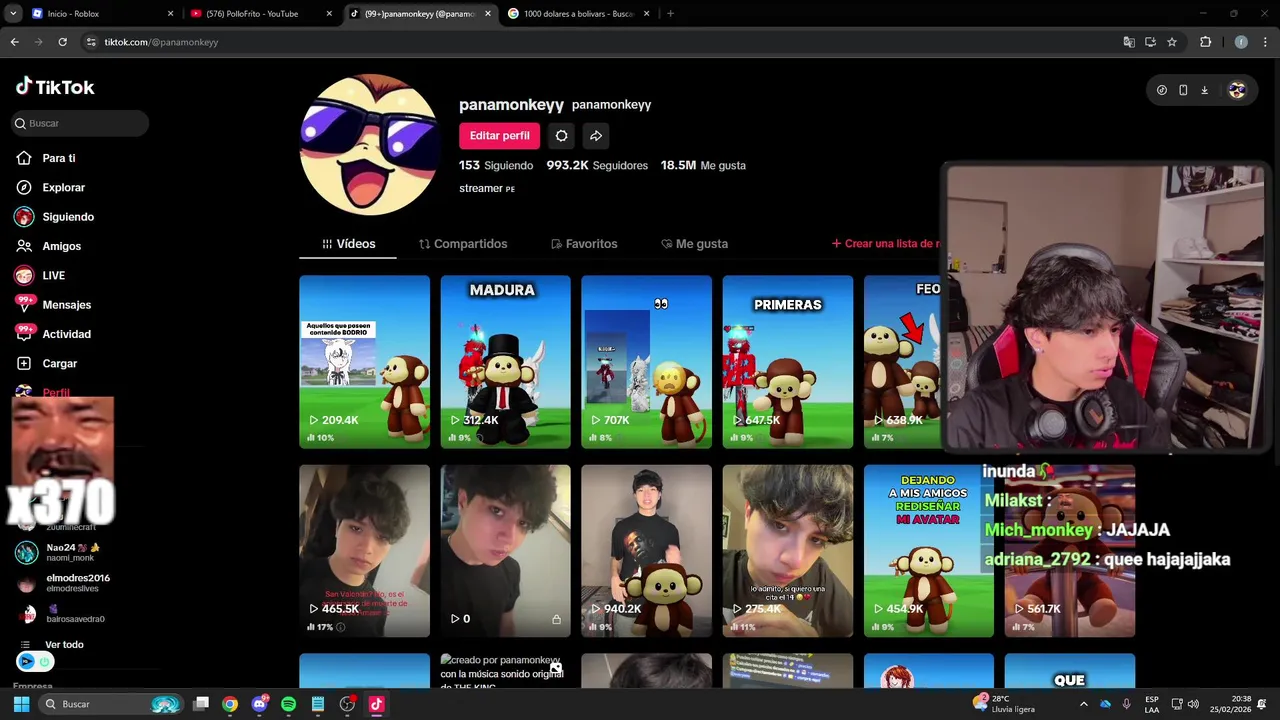Click the TikTok coin icon in top pill
Viewport: 1280px width, 720px height.
click(x=1161, y=90)
